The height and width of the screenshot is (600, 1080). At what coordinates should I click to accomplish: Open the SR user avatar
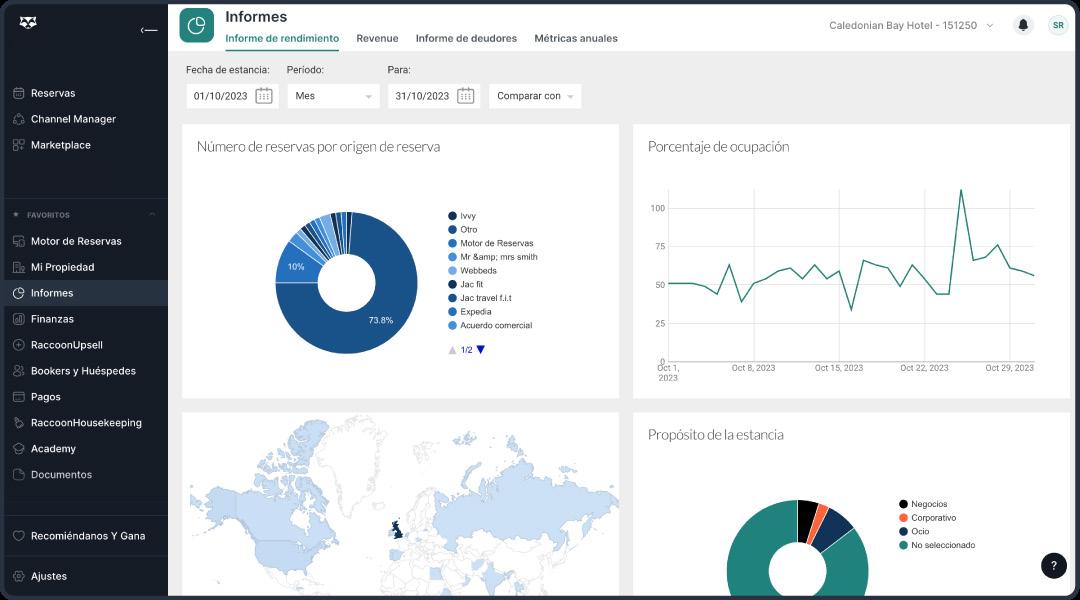(x=1057, y=25)
